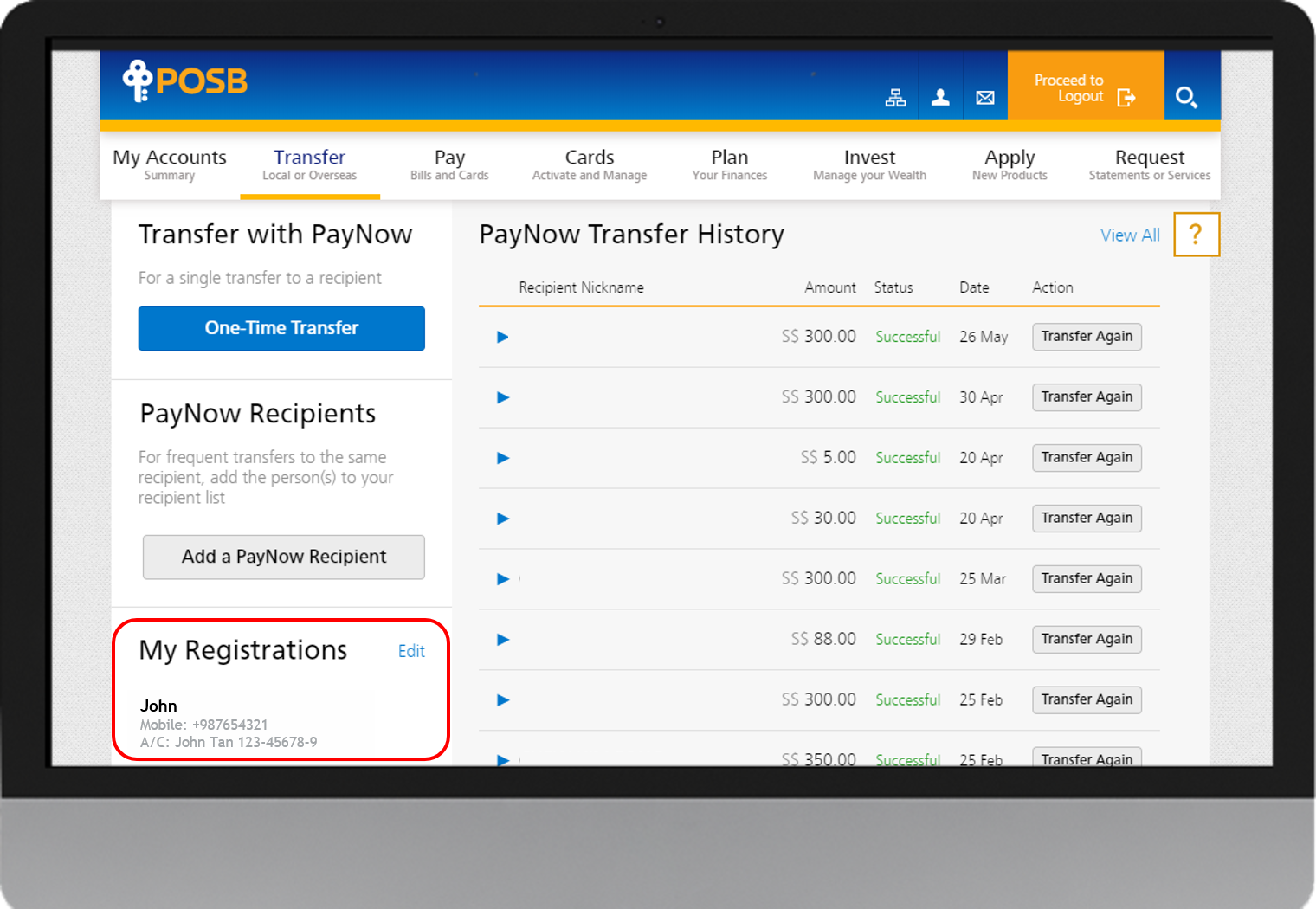
Task: Open the profile icon in the top bar
Action: 940,97
